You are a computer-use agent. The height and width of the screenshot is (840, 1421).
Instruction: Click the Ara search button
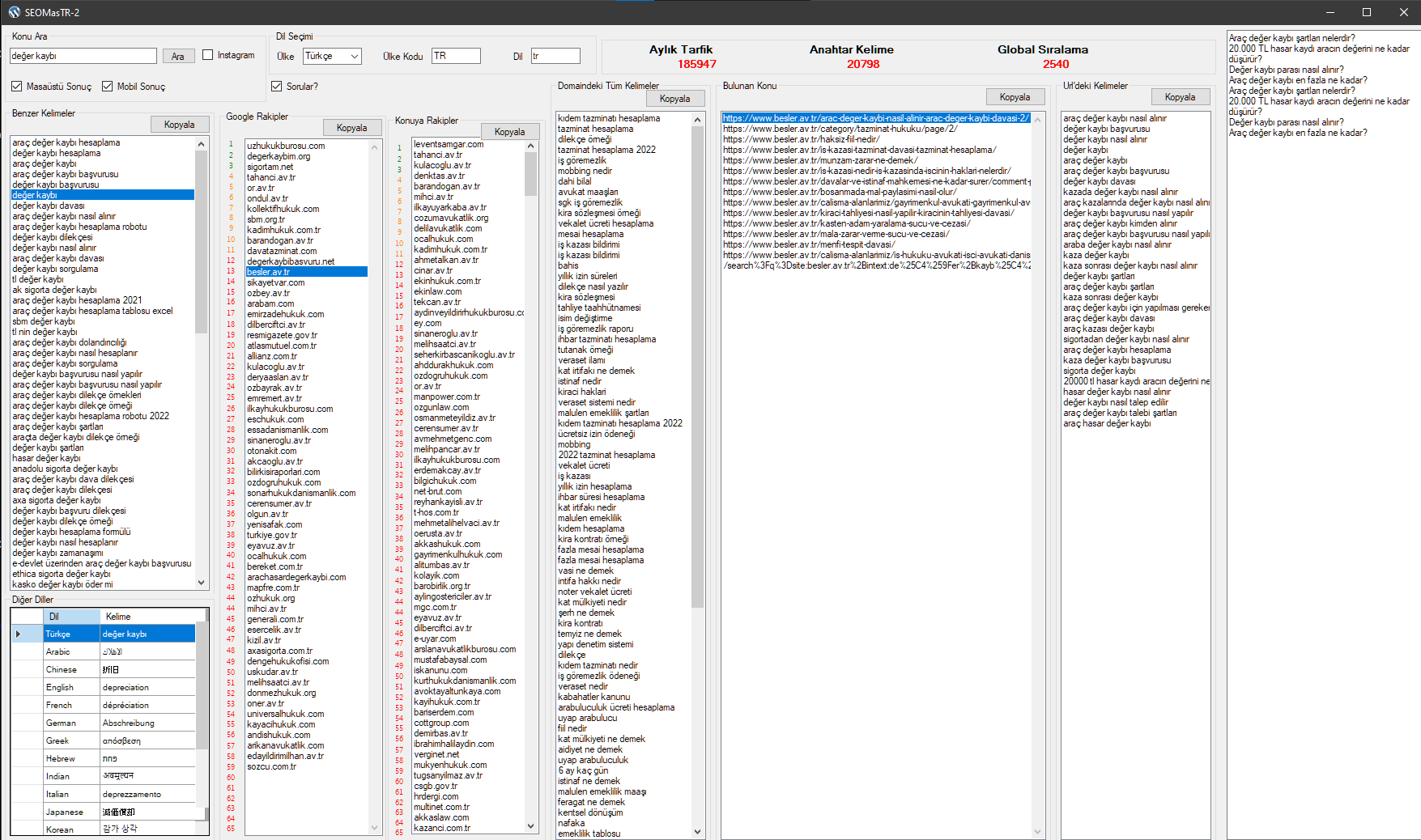pyautogui.click(x=178, y=56)
